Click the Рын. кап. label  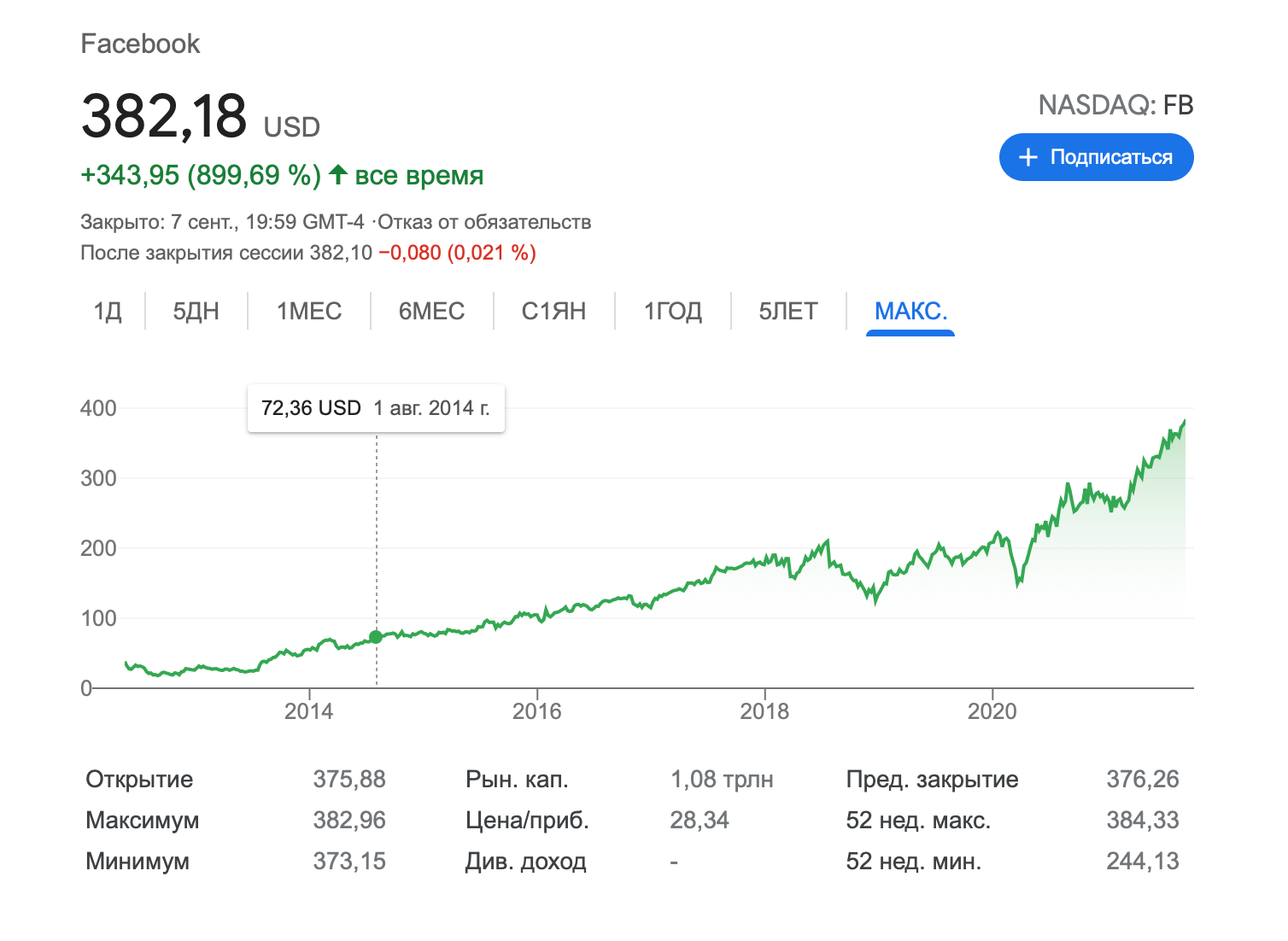pos(517,779)
